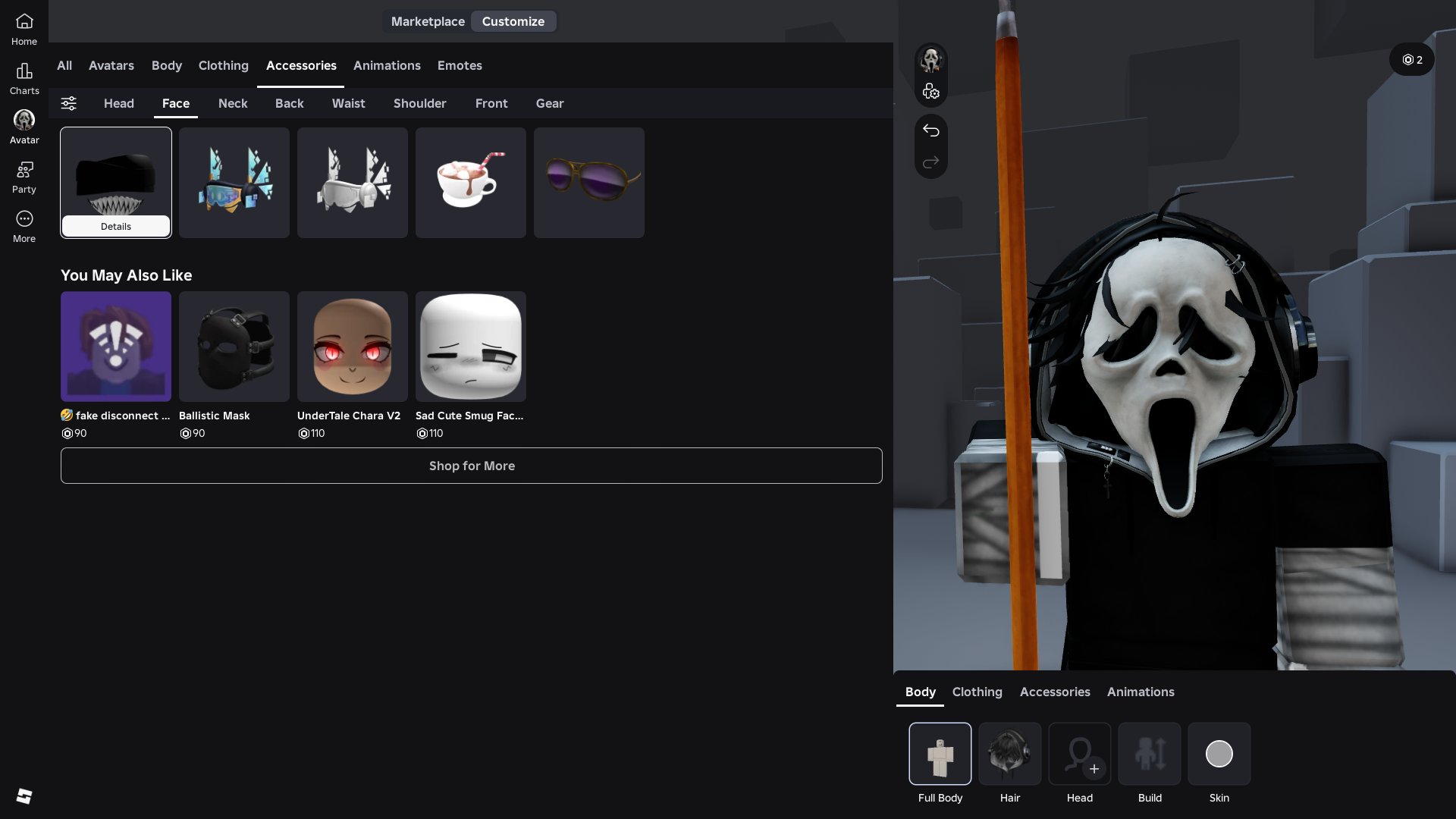Open the Avatars category tab

tap(111, 65)
